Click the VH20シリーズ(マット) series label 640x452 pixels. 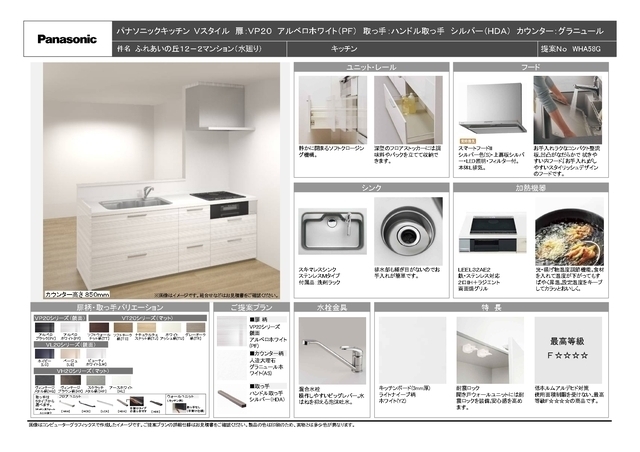pos(83,371)
